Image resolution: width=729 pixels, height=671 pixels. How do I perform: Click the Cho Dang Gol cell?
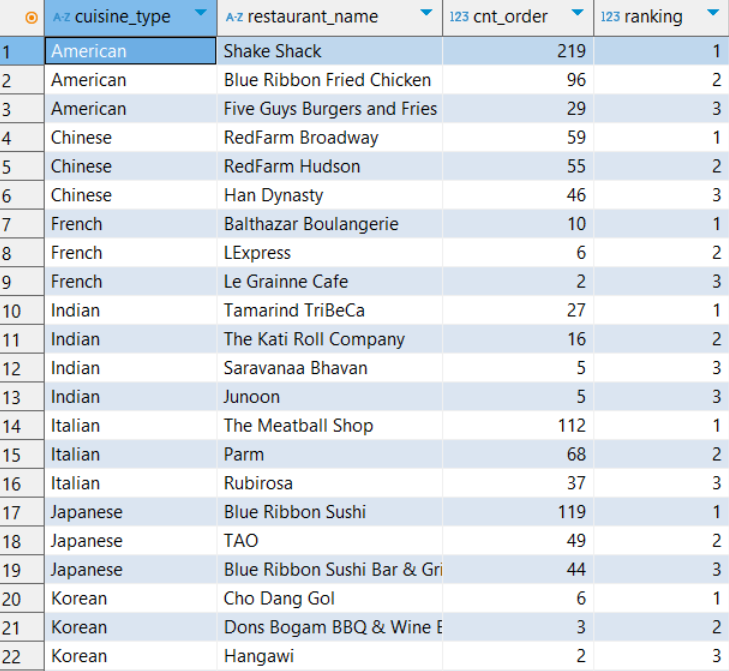tap(330, 599)
